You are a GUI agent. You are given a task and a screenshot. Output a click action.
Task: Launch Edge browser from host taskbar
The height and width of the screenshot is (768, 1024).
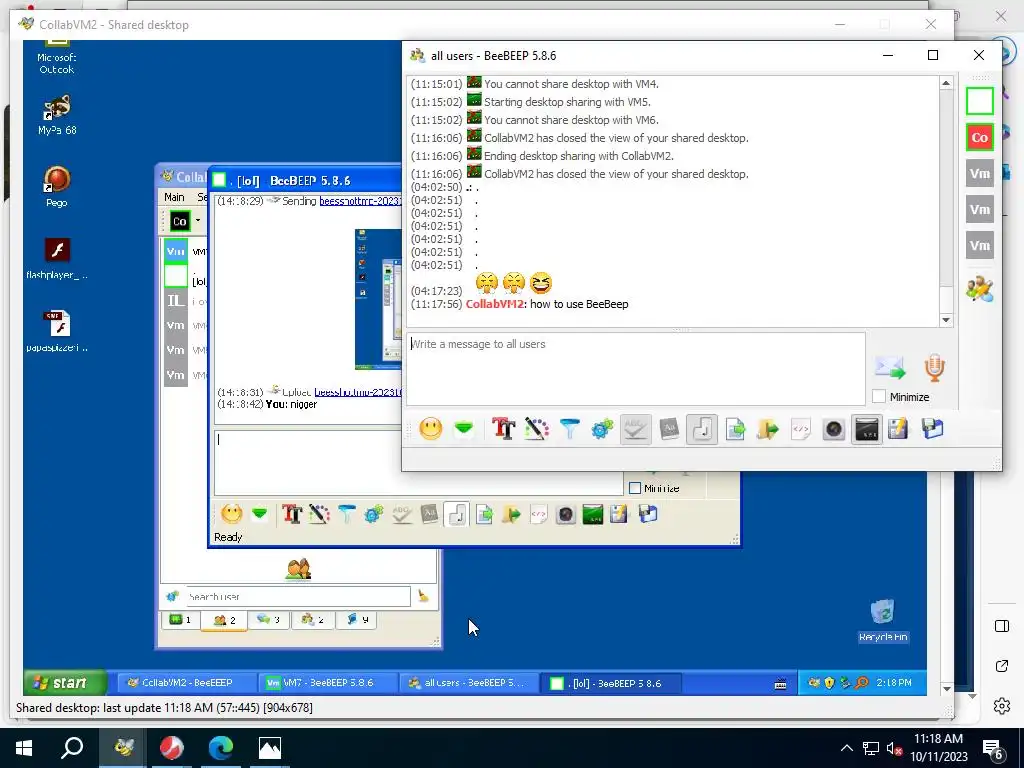point(221,748)
